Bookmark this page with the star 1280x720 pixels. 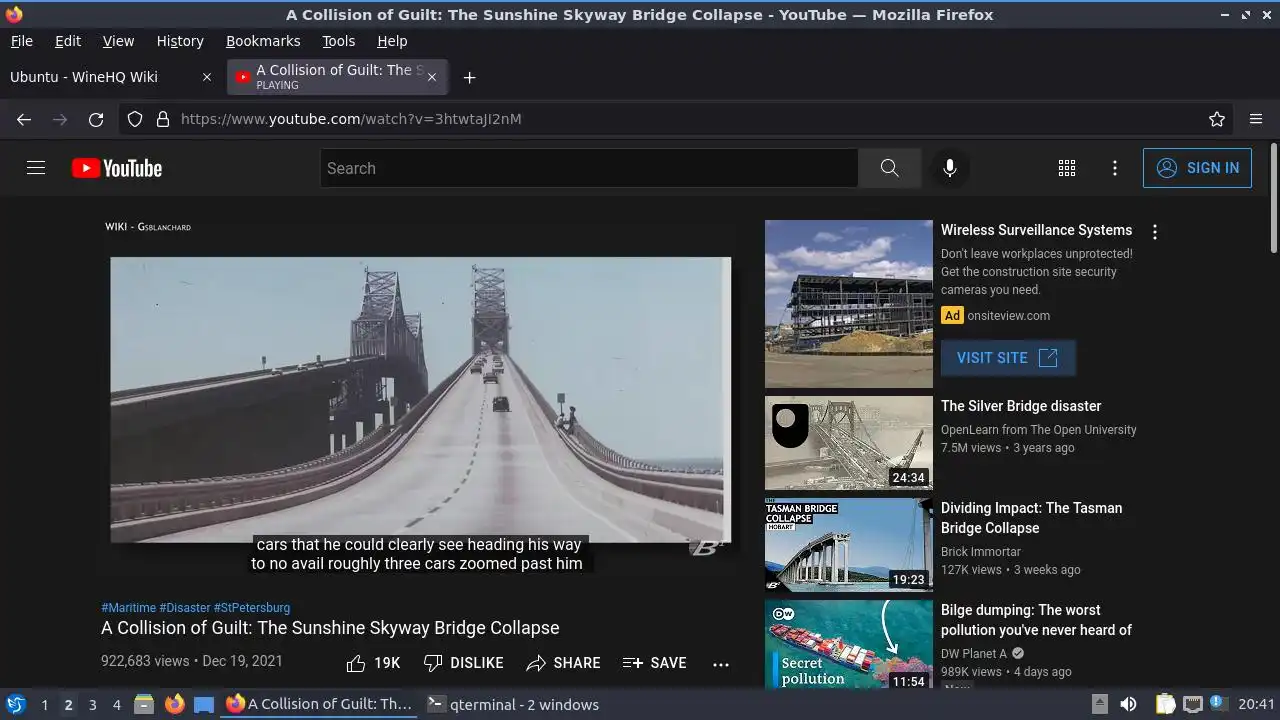1217,119
